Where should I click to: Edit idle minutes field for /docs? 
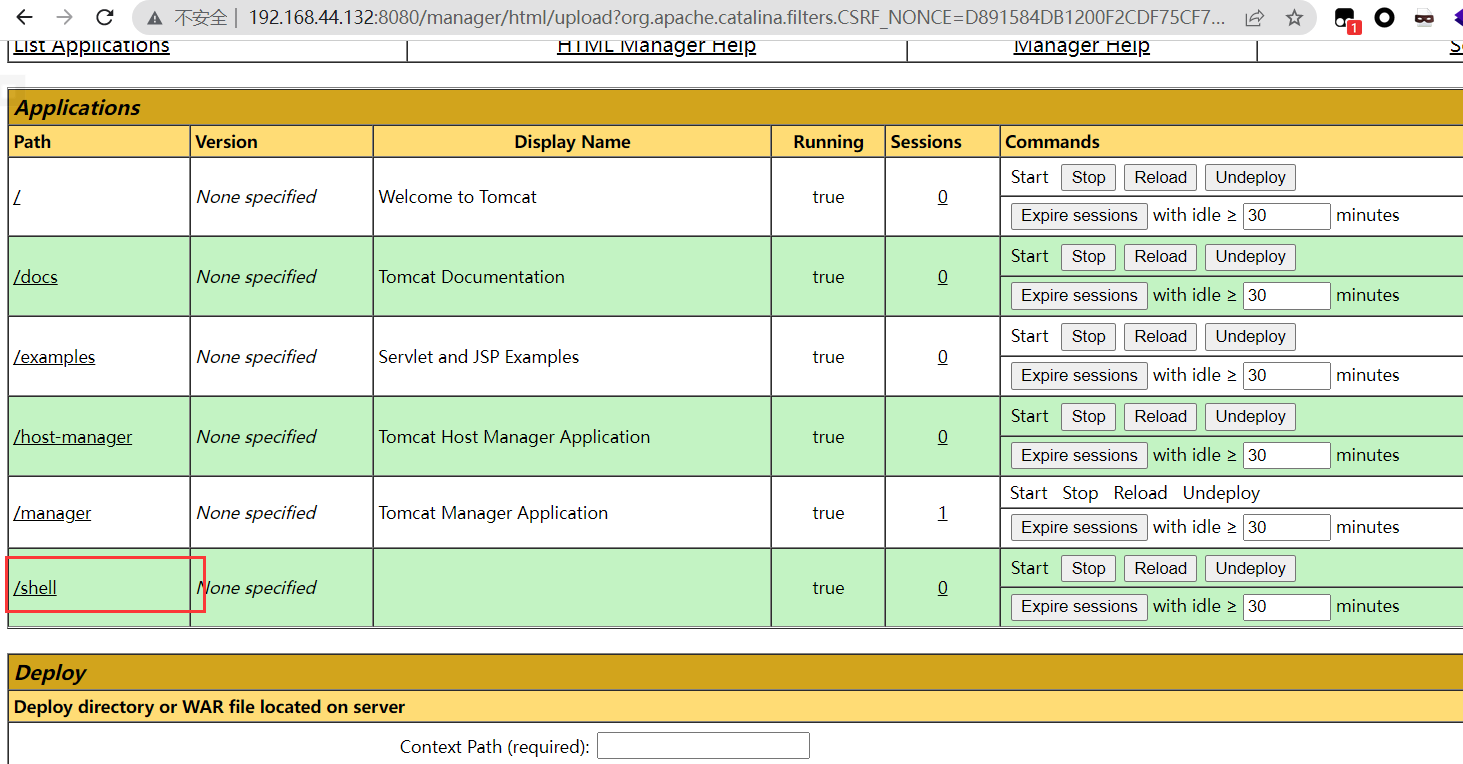pos(1286,295)
